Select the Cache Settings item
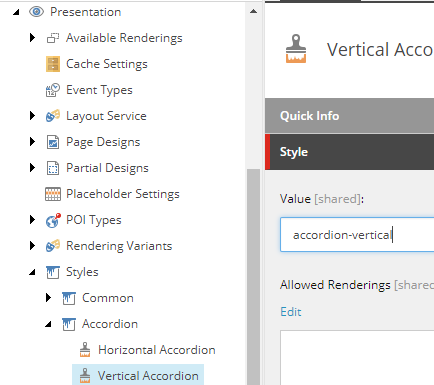The height and width of the screenshot is (385, 434). click(x=107, y=64)
